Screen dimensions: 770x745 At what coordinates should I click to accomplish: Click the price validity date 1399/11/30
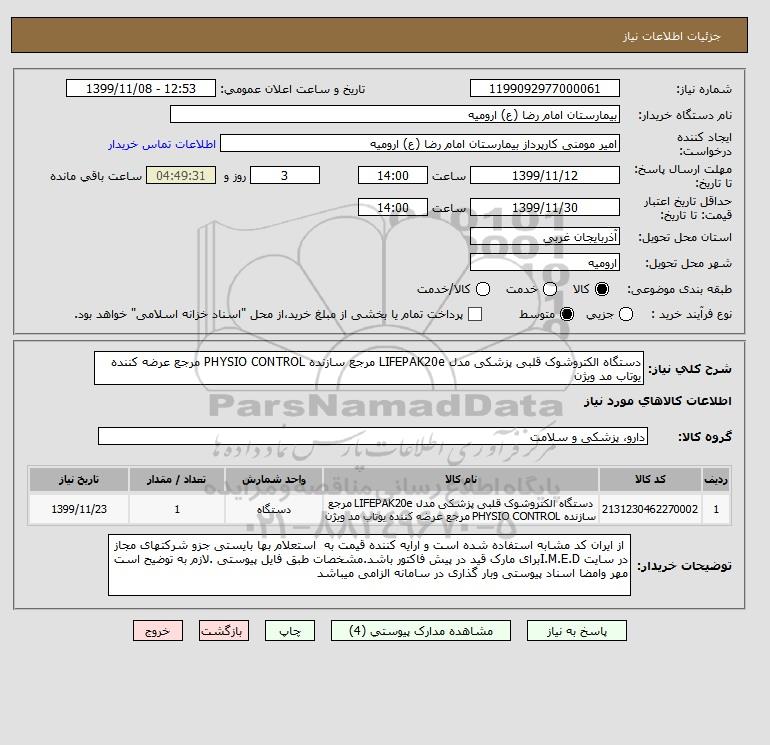coord(545,207)
